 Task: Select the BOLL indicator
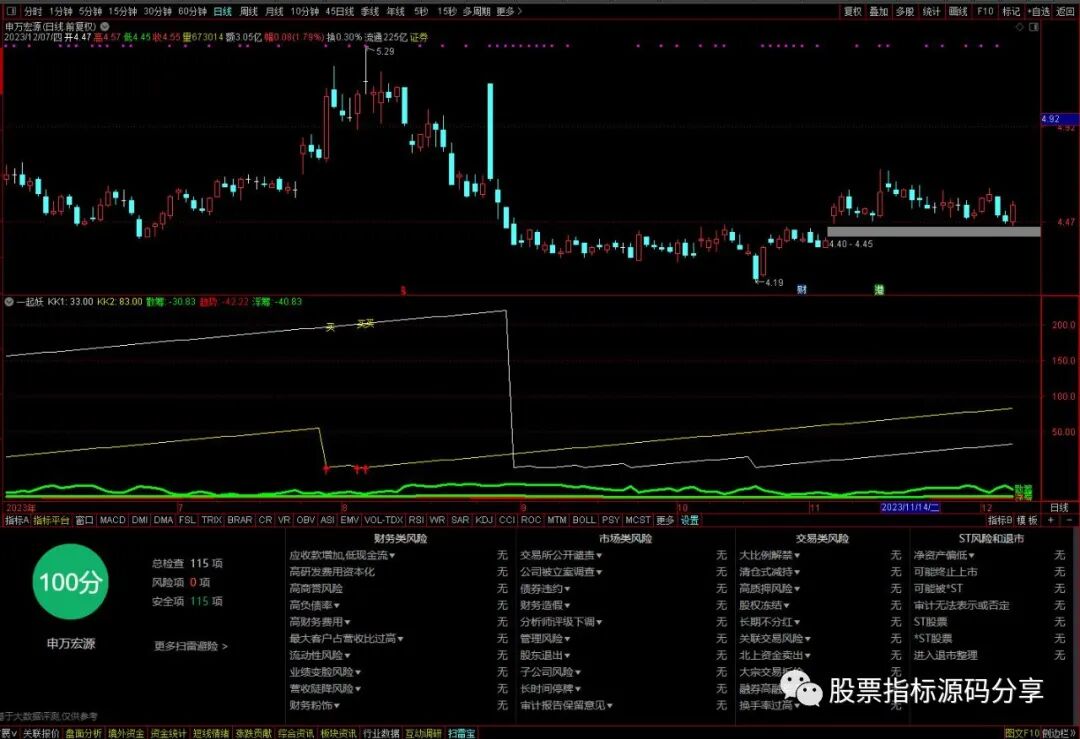(584, 520)
